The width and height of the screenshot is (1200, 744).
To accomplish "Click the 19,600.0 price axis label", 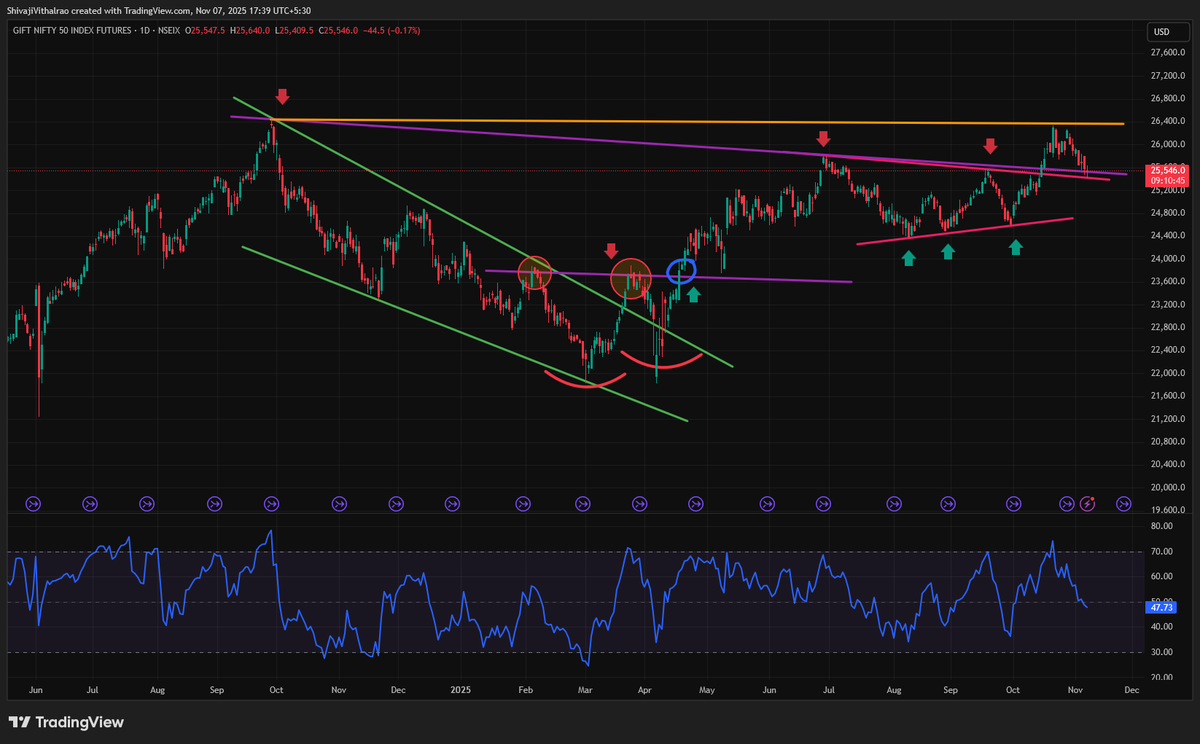I will pos(1167,510).
